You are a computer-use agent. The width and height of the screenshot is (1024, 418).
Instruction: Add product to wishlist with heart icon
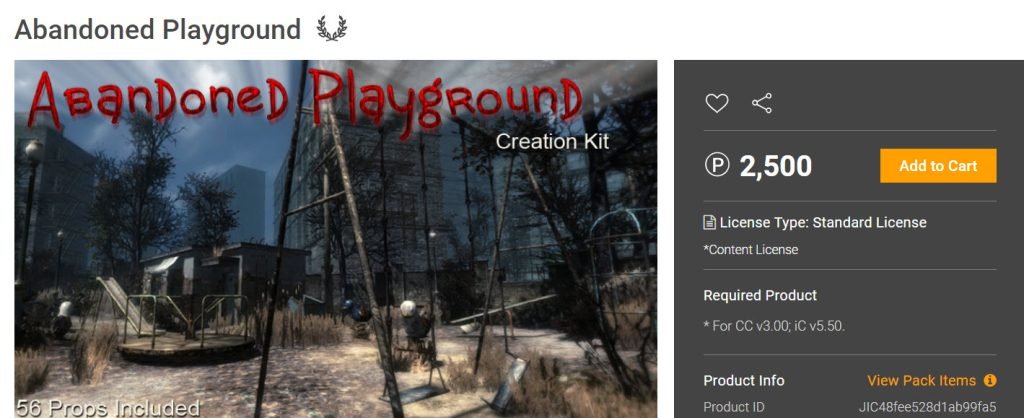pyautogui.click(x=716, y=103)
